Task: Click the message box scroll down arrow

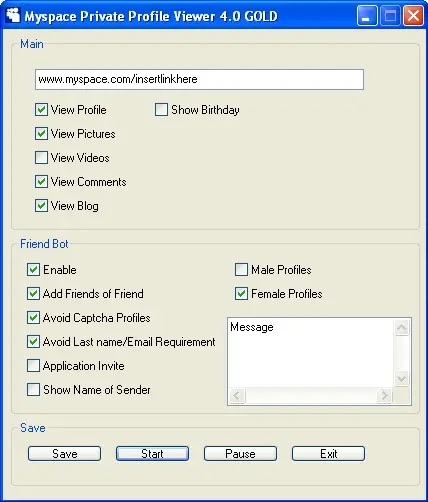Action: point(402,379)
